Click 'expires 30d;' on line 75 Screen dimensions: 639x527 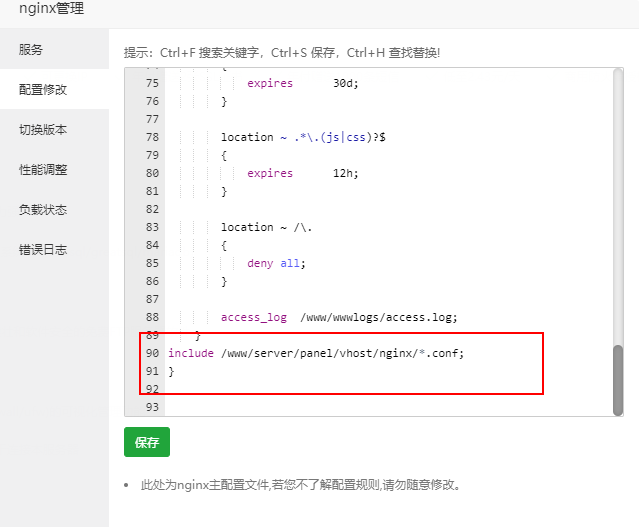point(302,83)
